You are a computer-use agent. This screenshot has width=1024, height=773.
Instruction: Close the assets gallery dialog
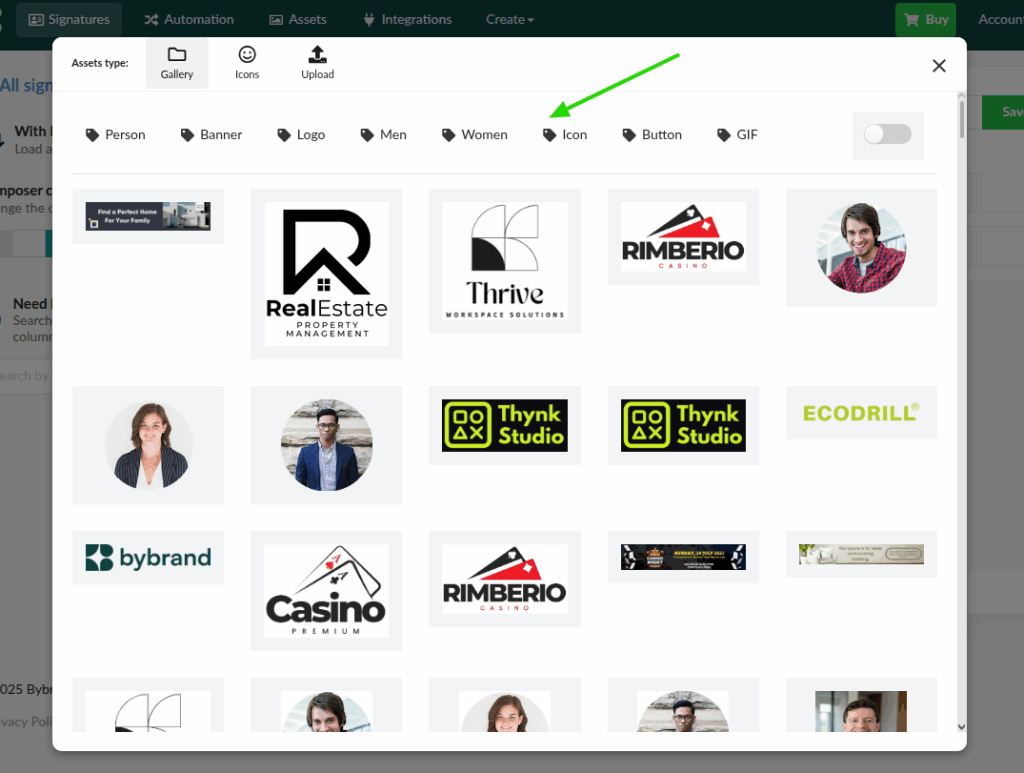938,66
